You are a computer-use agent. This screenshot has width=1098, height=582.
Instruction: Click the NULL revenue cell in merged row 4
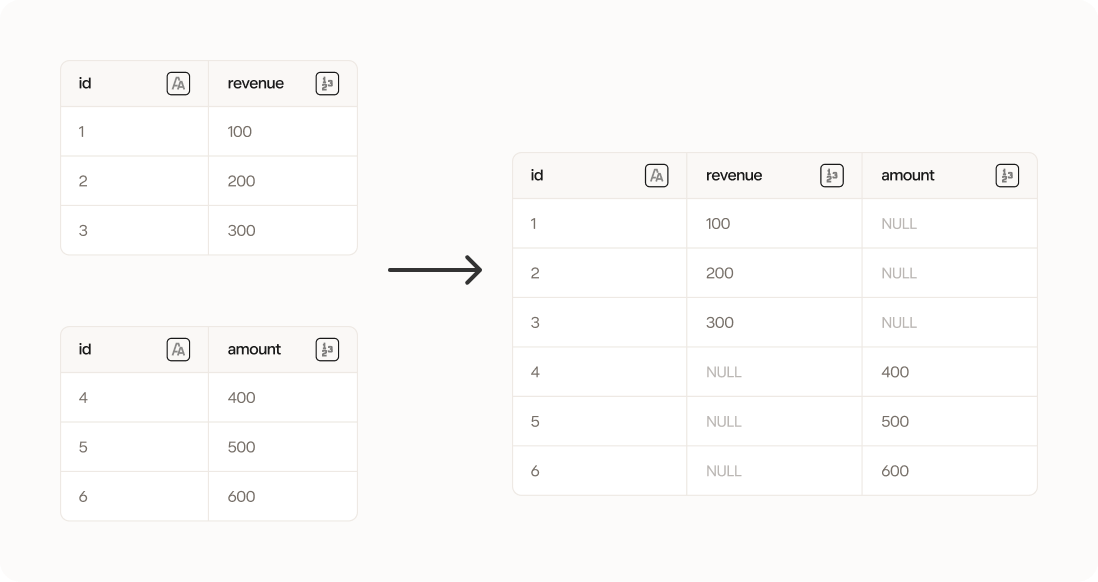pos(774,373)
